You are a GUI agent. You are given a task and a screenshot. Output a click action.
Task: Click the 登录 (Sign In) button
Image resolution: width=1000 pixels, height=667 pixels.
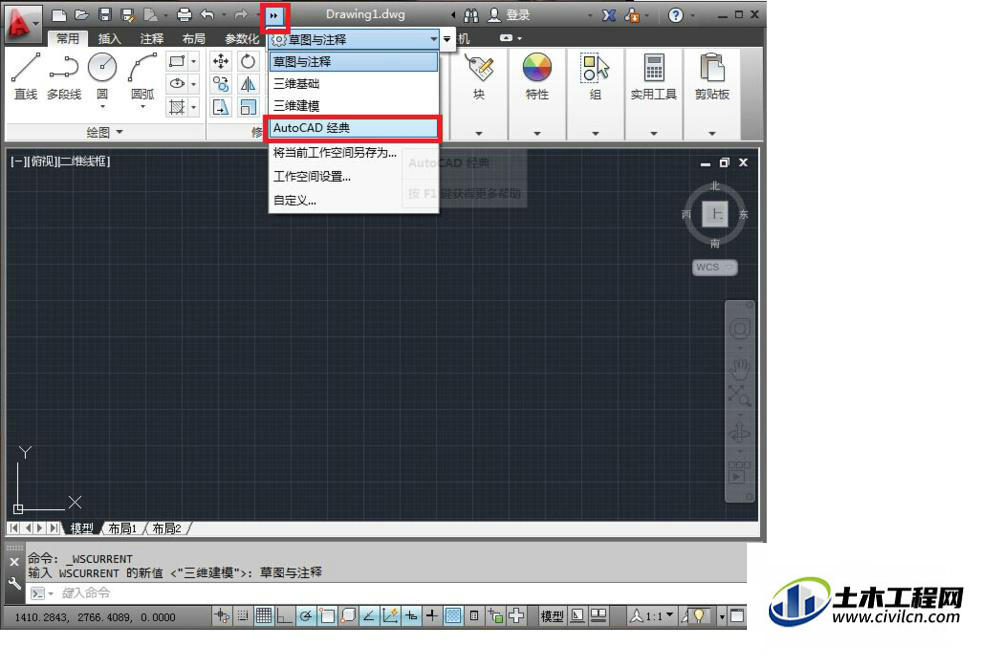510,15
